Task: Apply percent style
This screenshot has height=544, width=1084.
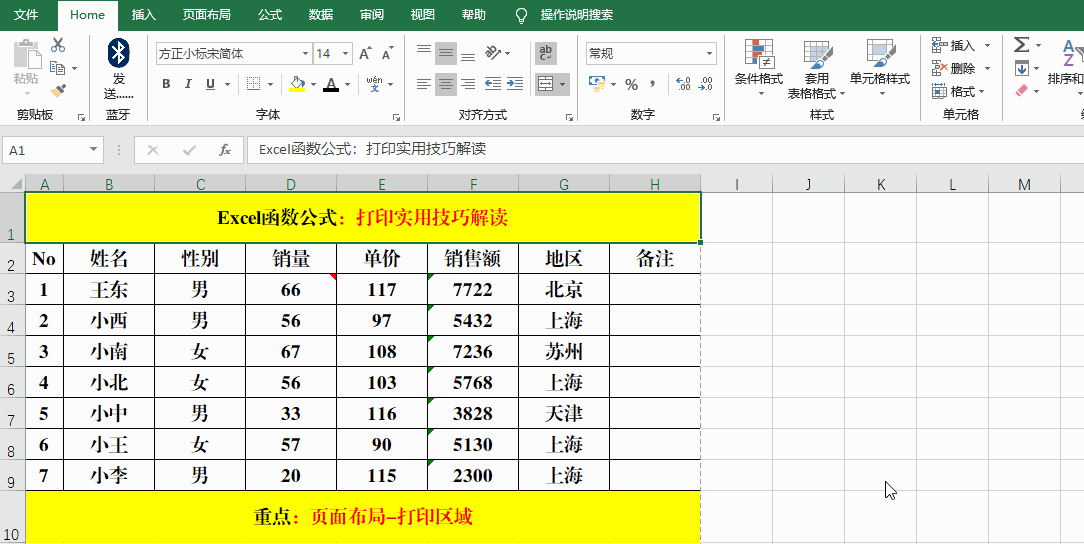Action: (x=631, y=84)
